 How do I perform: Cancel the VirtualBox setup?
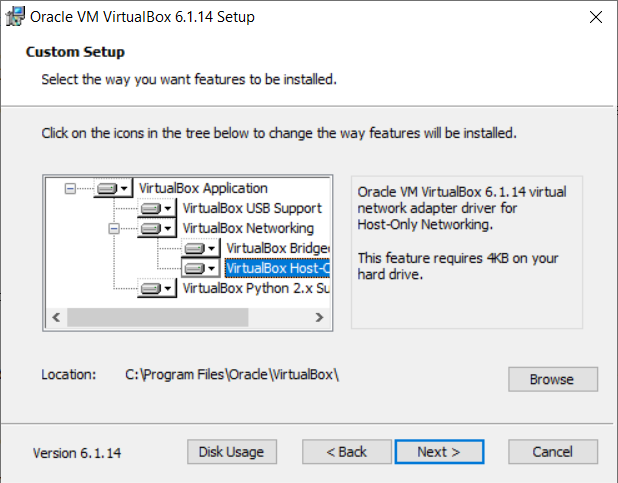tap(553, 452)
